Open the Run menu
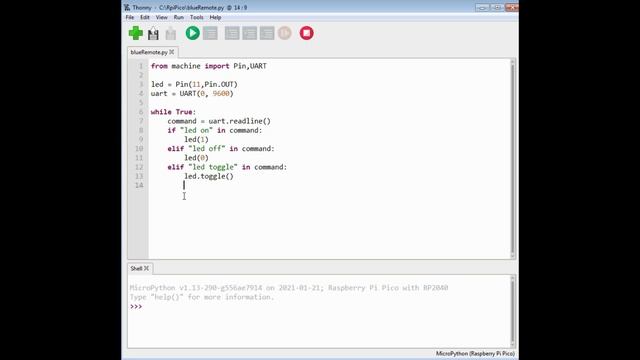 pos(179,18)
